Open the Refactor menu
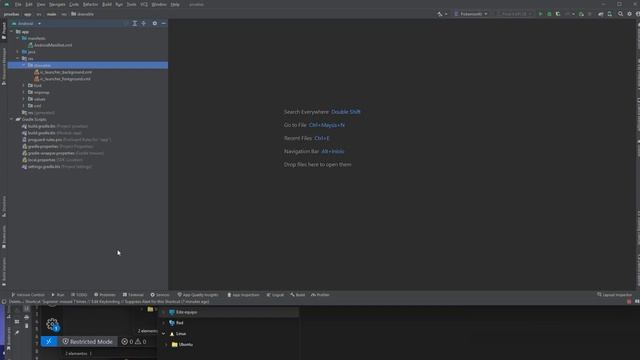Screen dimensions: 640x360 point(90,4)
